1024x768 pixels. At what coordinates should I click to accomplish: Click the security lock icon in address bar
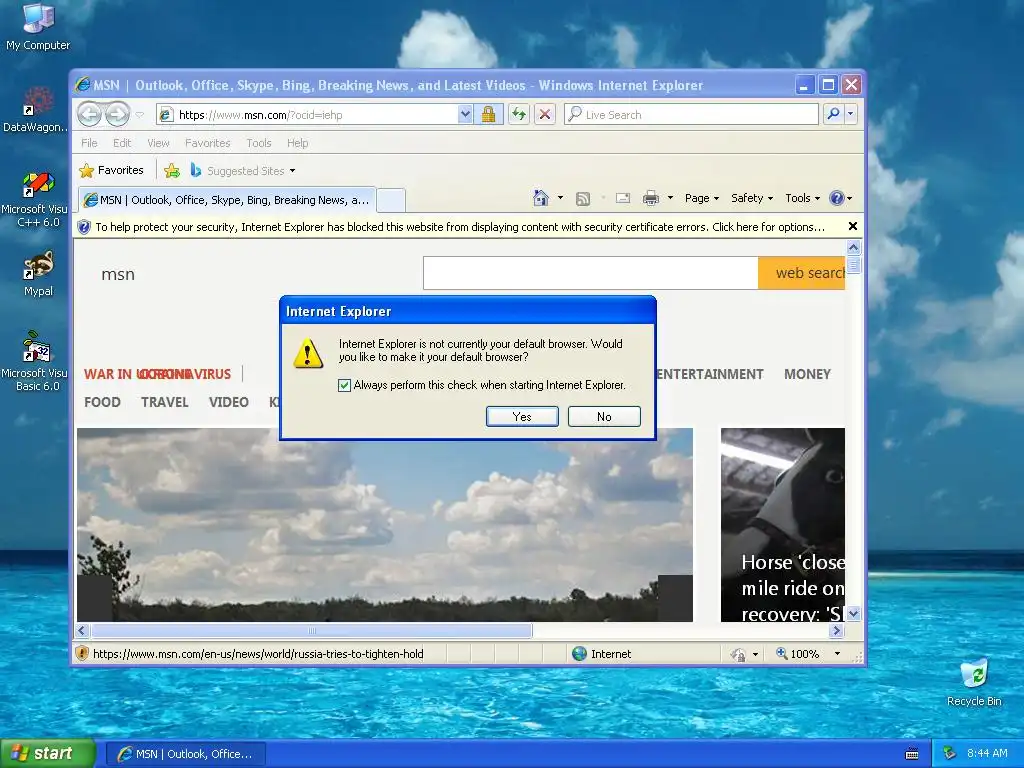tap(488, 114)
